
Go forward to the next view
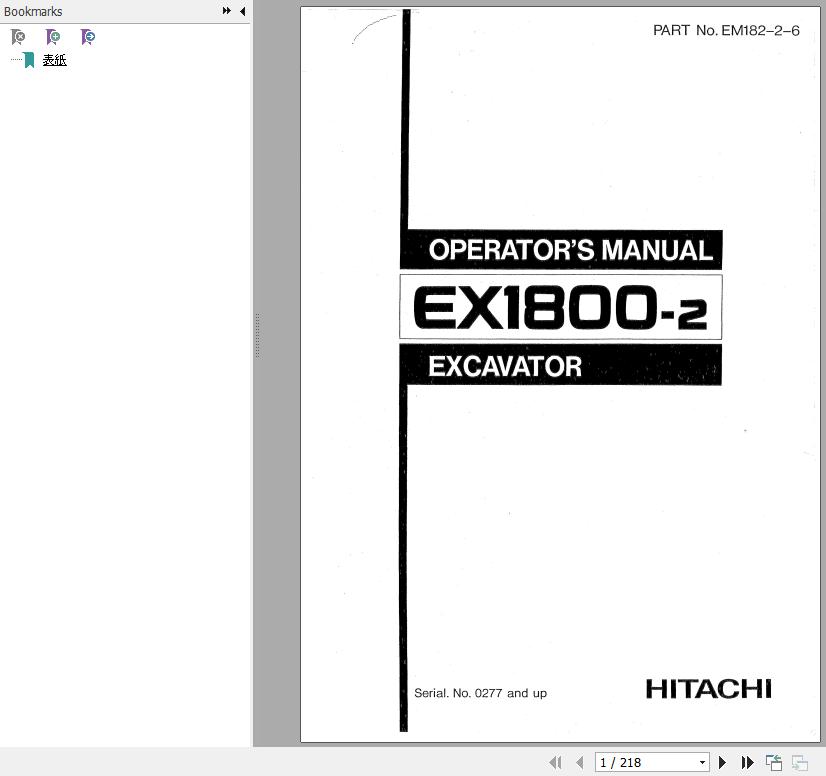[x=800, y=763]
